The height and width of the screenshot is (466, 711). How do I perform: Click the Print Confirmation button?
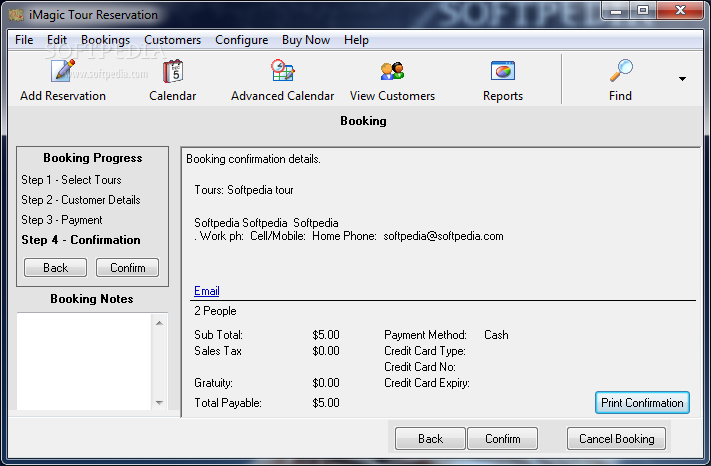tap(642, 403)
